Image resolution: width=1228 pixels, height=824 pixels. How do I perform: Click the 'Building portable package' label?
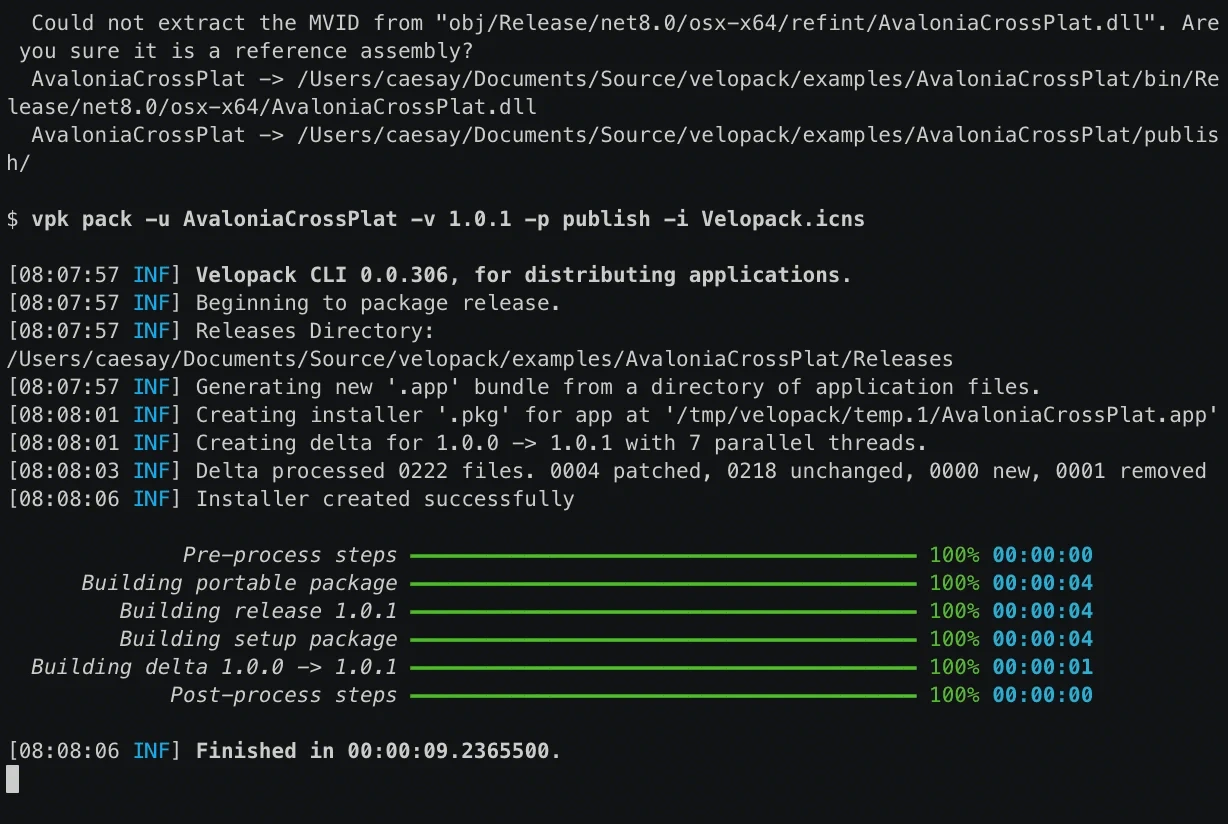[x=239, y=583]
